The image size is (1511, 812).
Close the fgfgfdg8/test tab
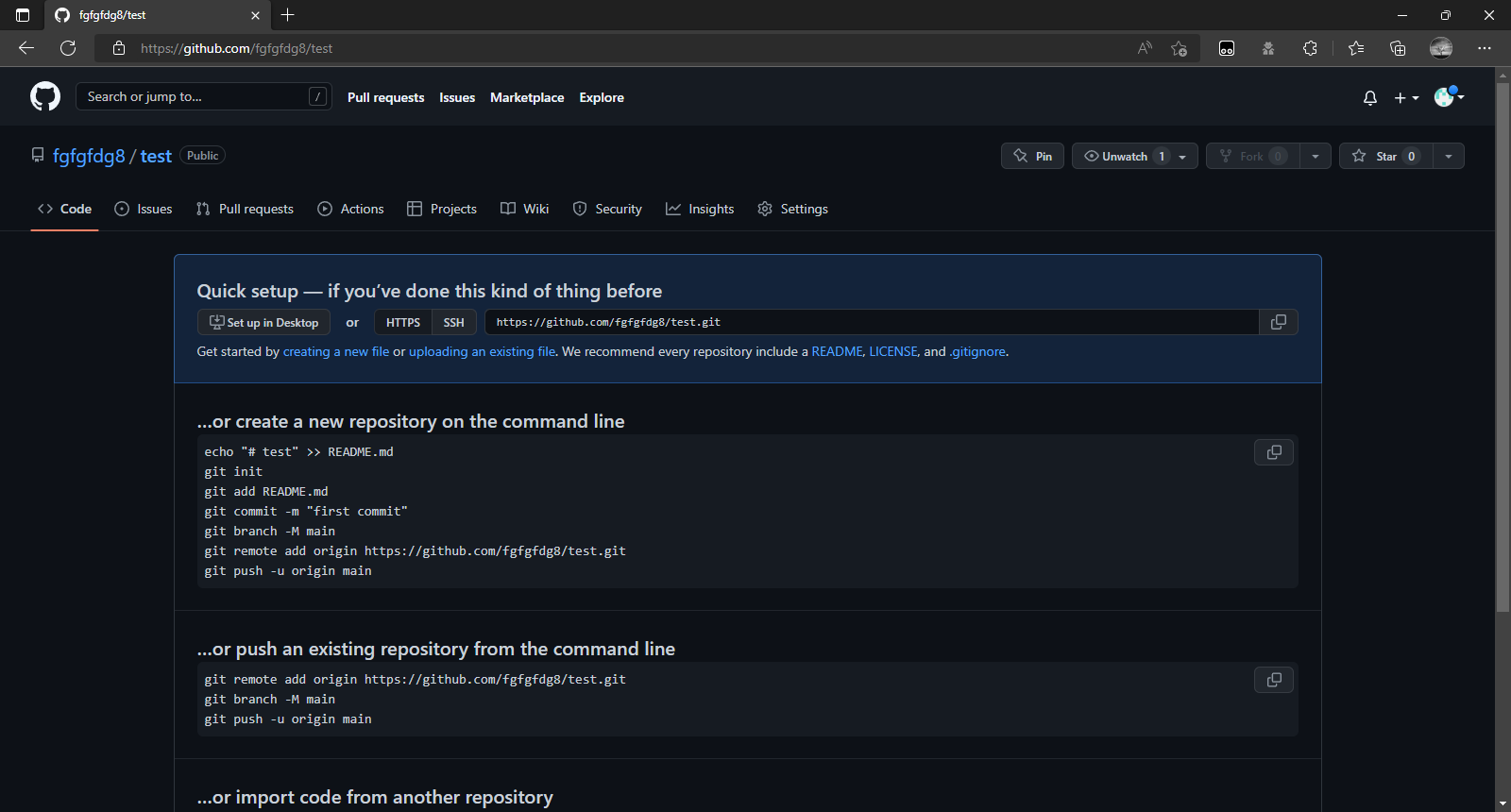tap(255, 15)
